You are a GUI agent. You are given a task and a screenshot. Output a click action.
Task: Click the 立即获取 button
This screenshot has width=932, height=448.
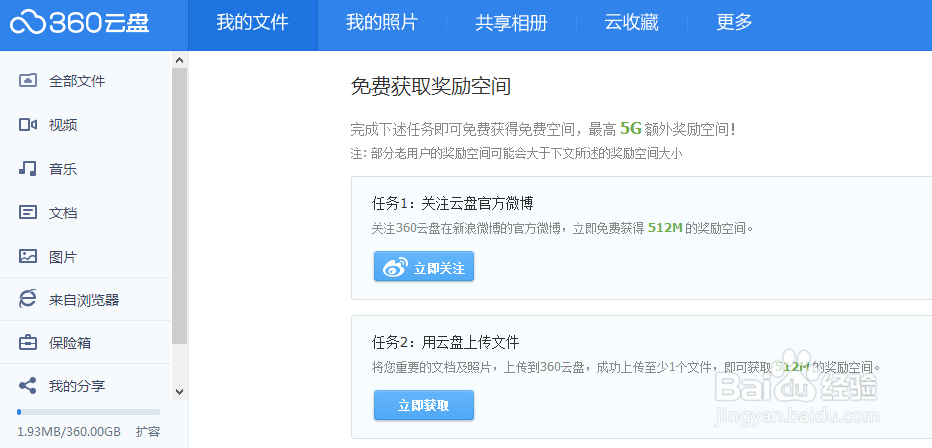(x=424, y=405)
